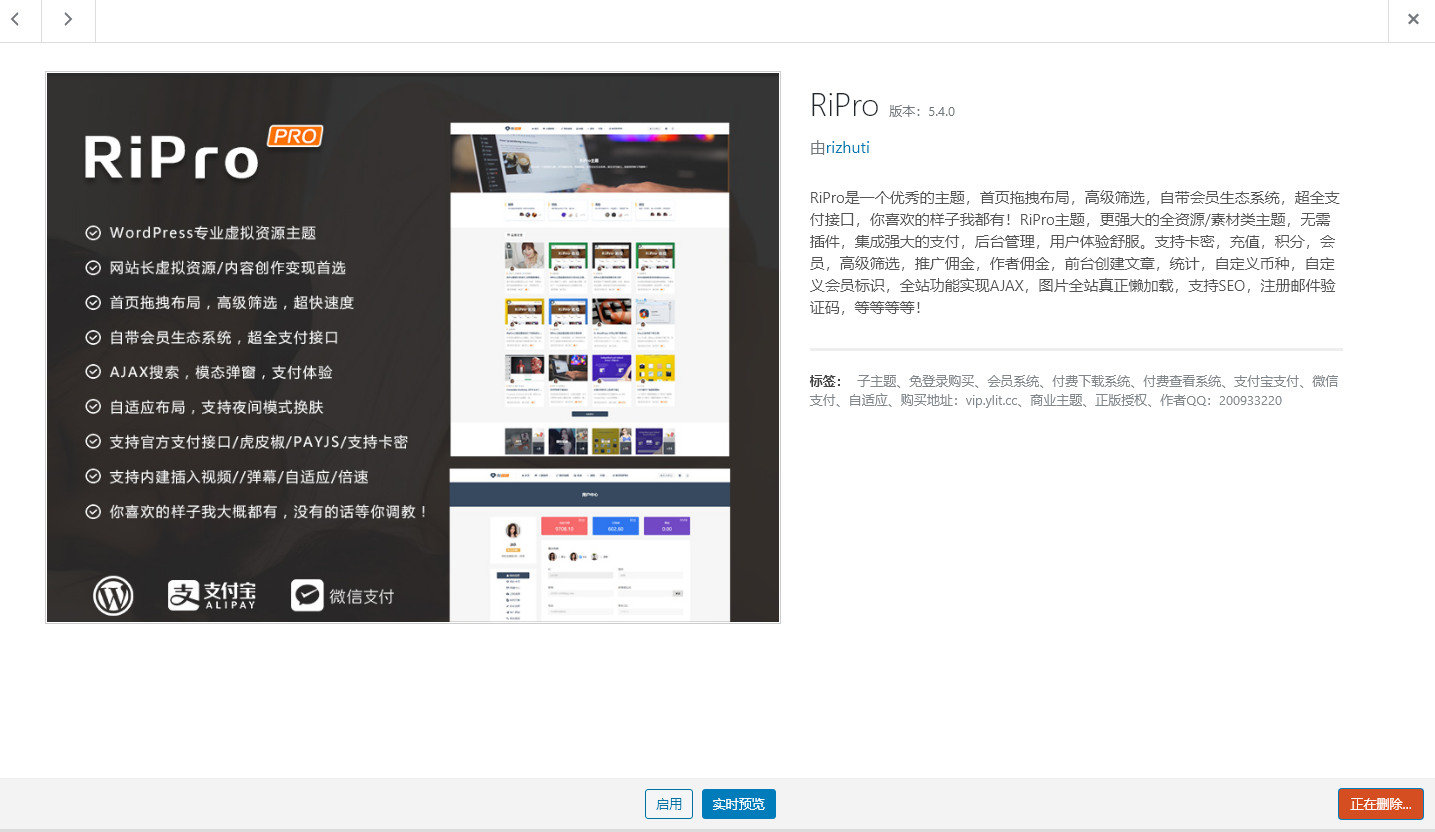Navigate to next theme with right arrow
This screenshot has width=1435, height=832.
pyautogui.click(x=67, y=19)
